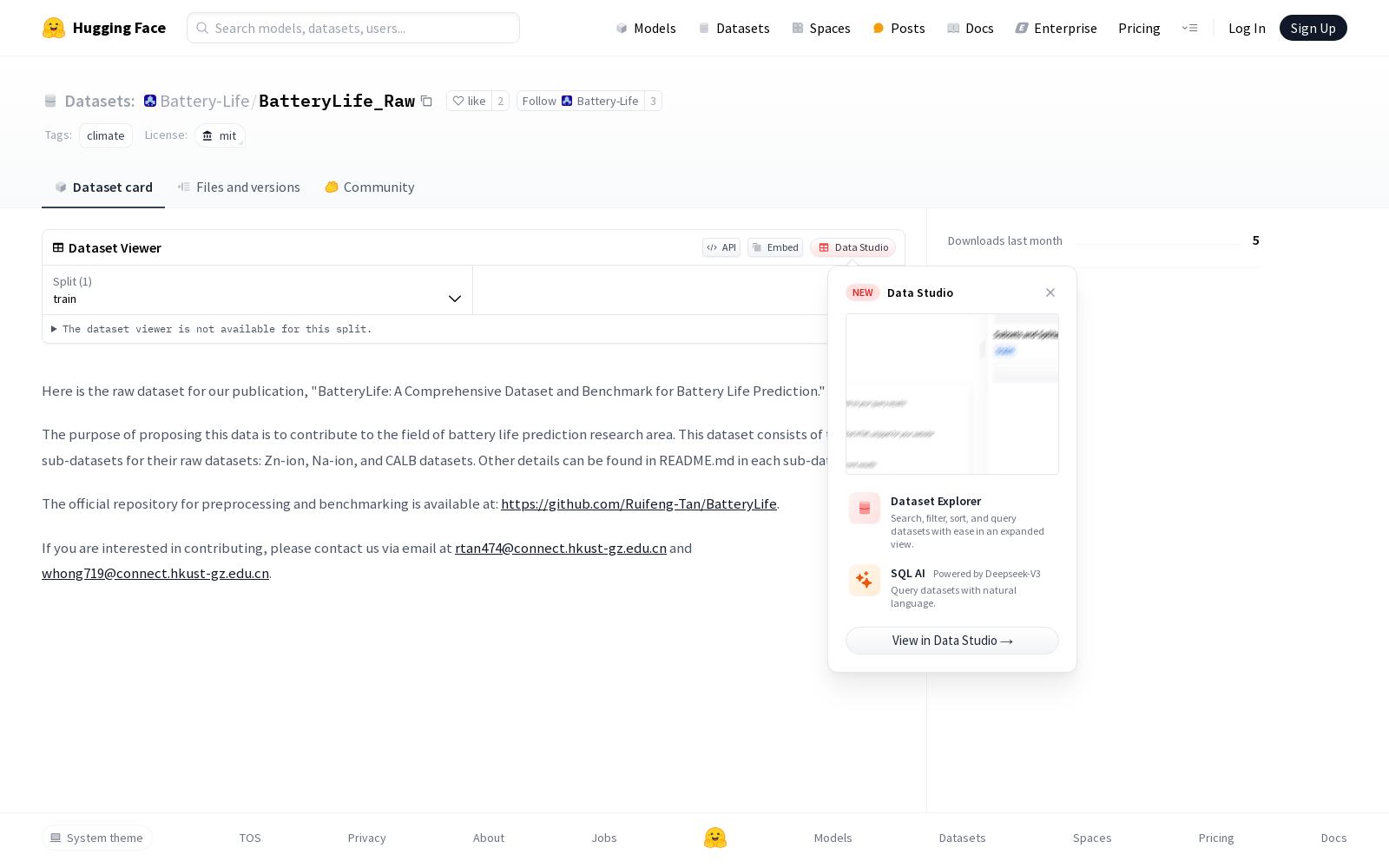Open the Jobs footer link

pos(604,838)
